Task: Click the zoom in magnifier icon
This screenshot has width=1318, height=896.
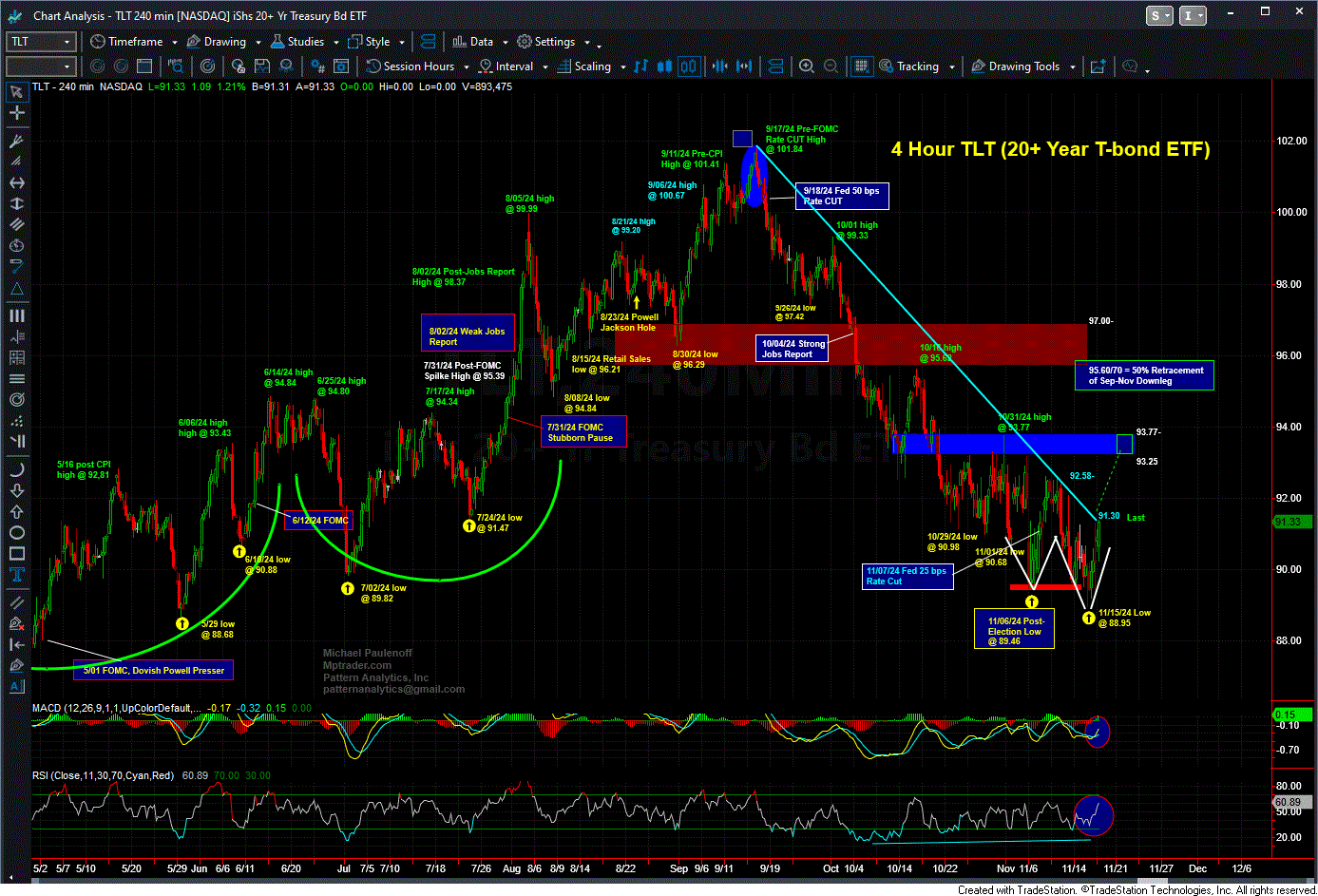Action: pos(807,67)
